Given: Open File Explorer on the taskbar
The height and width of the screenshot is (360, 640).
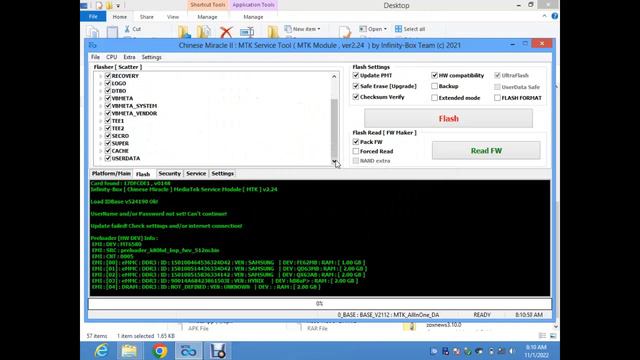Looking at the screenshot, I should (129, 351).
